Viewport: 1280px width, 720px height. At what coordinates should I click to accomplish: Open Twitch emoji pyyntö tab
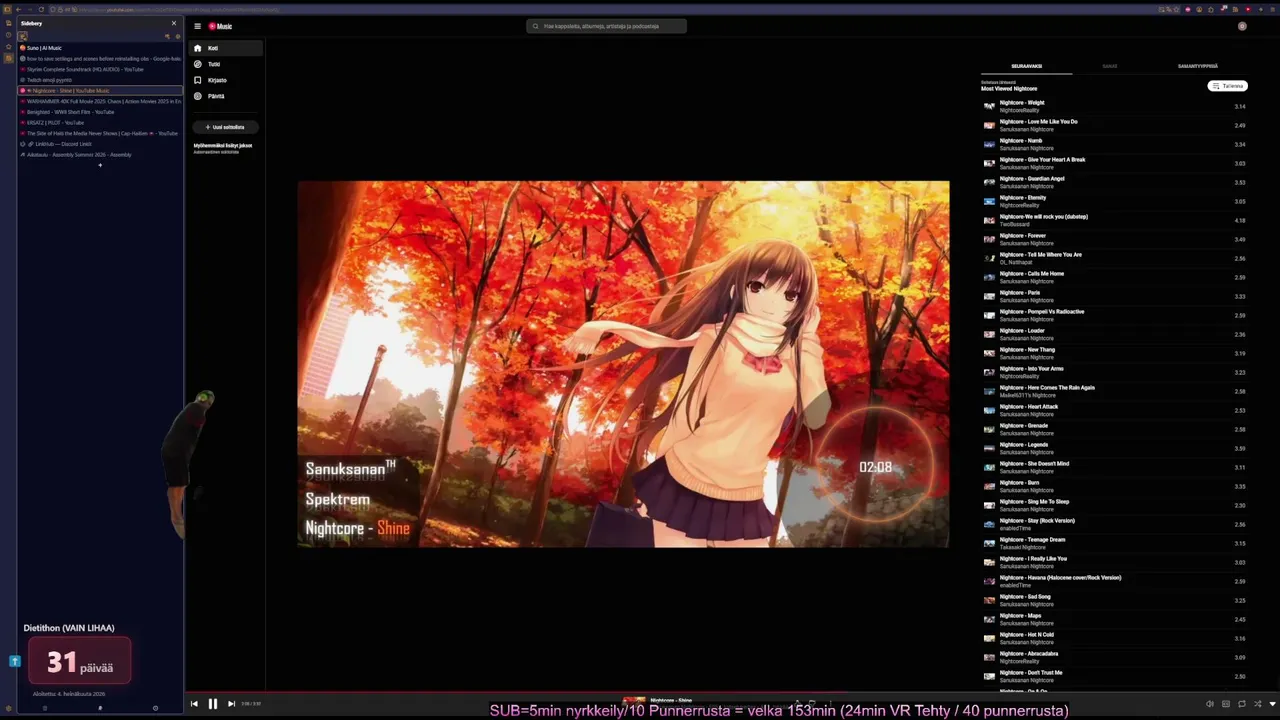click(100, 80)
